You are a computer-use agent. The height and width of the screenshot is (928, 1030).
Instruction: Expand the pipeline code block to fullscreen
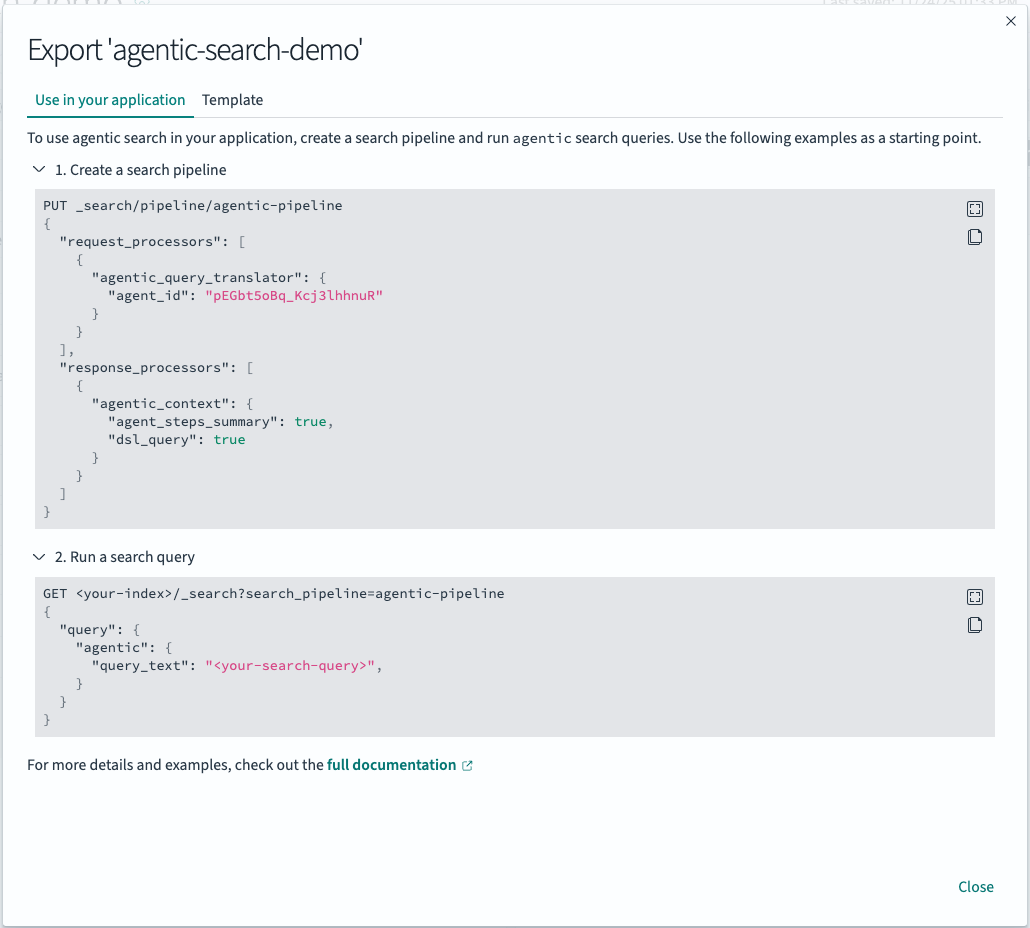click(x=975, y=209)
